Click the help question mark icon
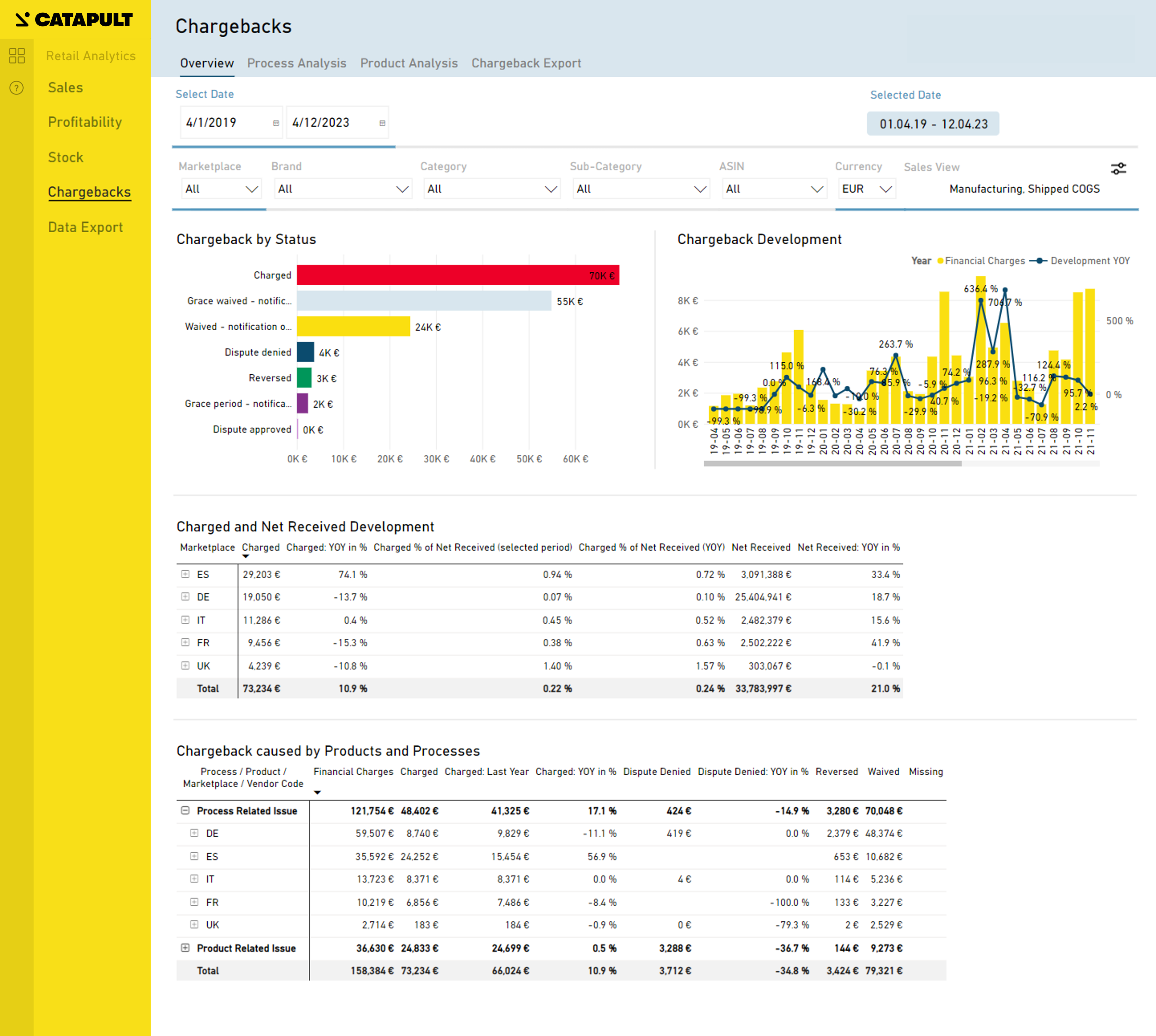The height and width of the screenshot is (1036, 1156). 17,88
